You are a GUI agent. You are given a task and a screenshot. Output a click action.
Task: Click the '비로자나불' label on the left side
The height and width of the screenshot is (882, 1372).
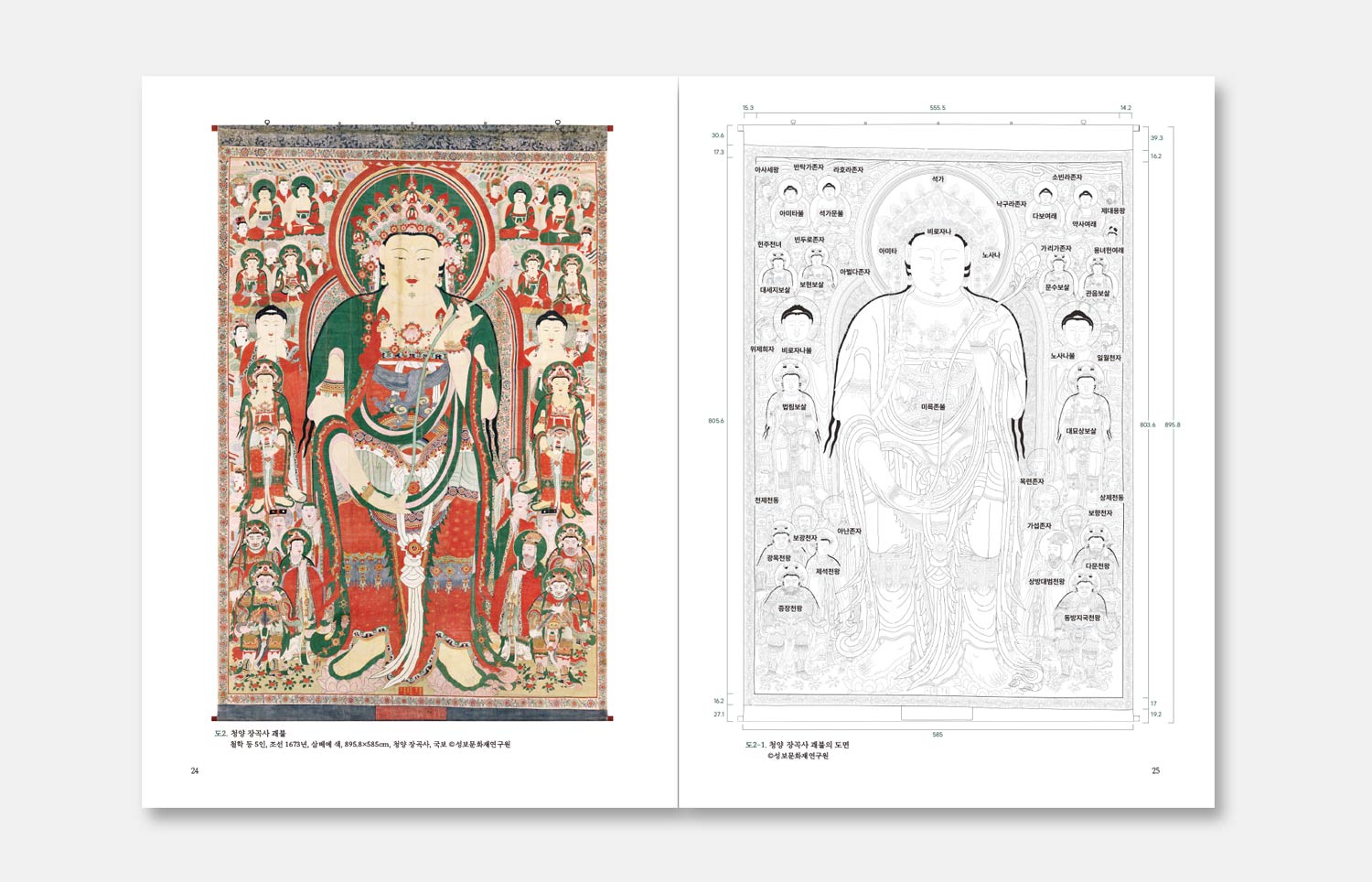(797, 350)
